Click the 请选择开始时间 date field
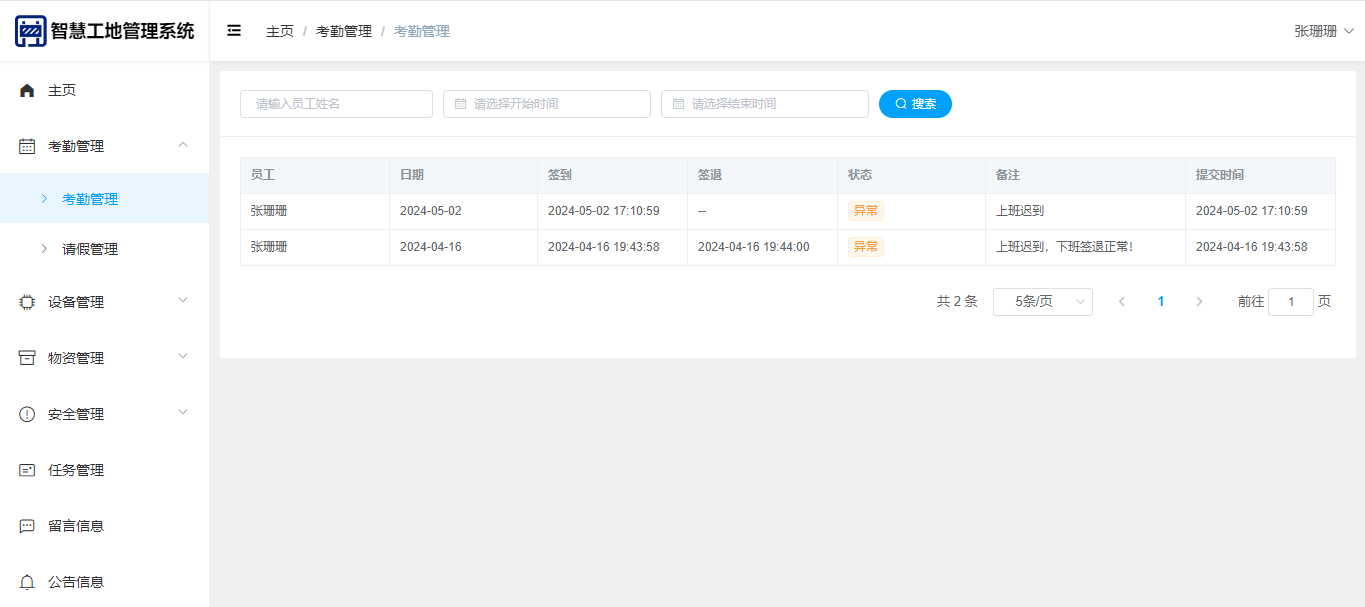 [x=547, y=104]
